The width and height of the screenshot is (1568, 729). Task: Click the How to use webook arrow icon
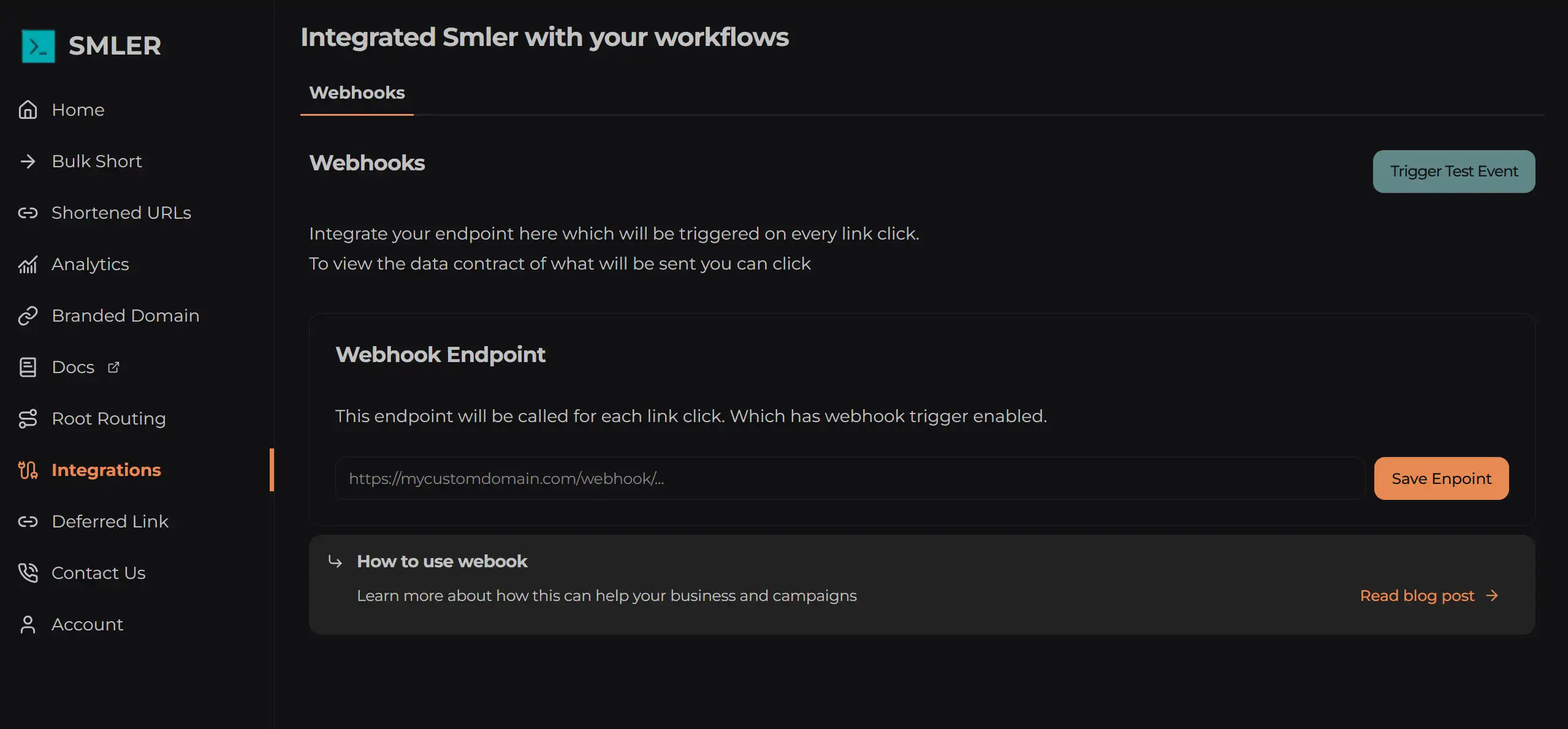click(x=335, y=561)
